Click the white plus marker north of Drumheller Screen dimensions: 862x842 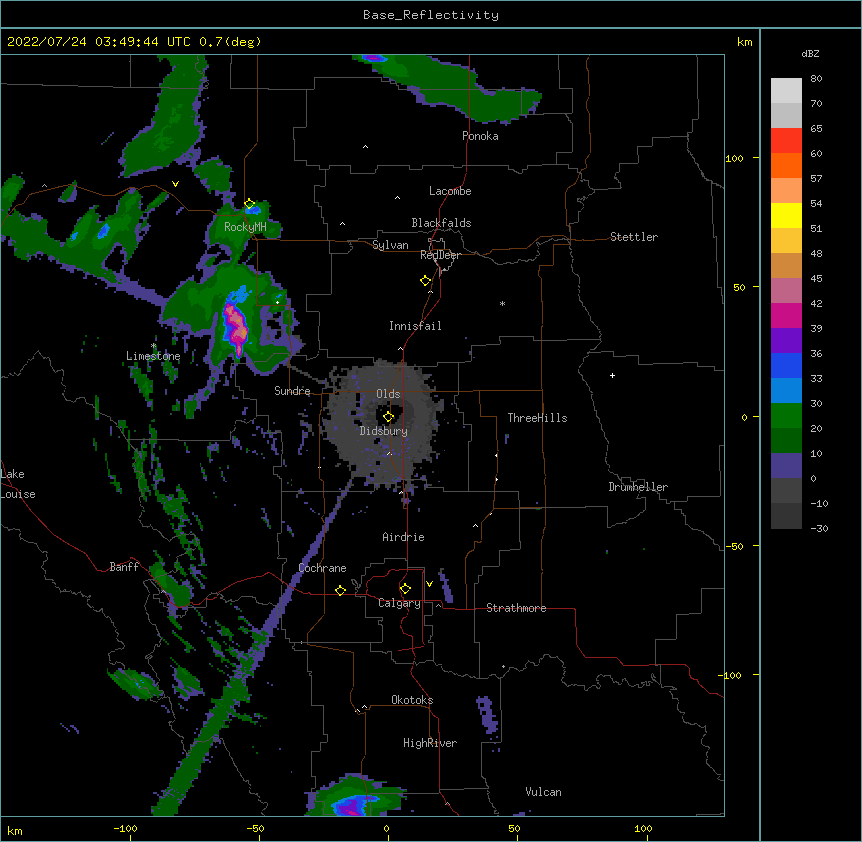(x=612, y=375)
